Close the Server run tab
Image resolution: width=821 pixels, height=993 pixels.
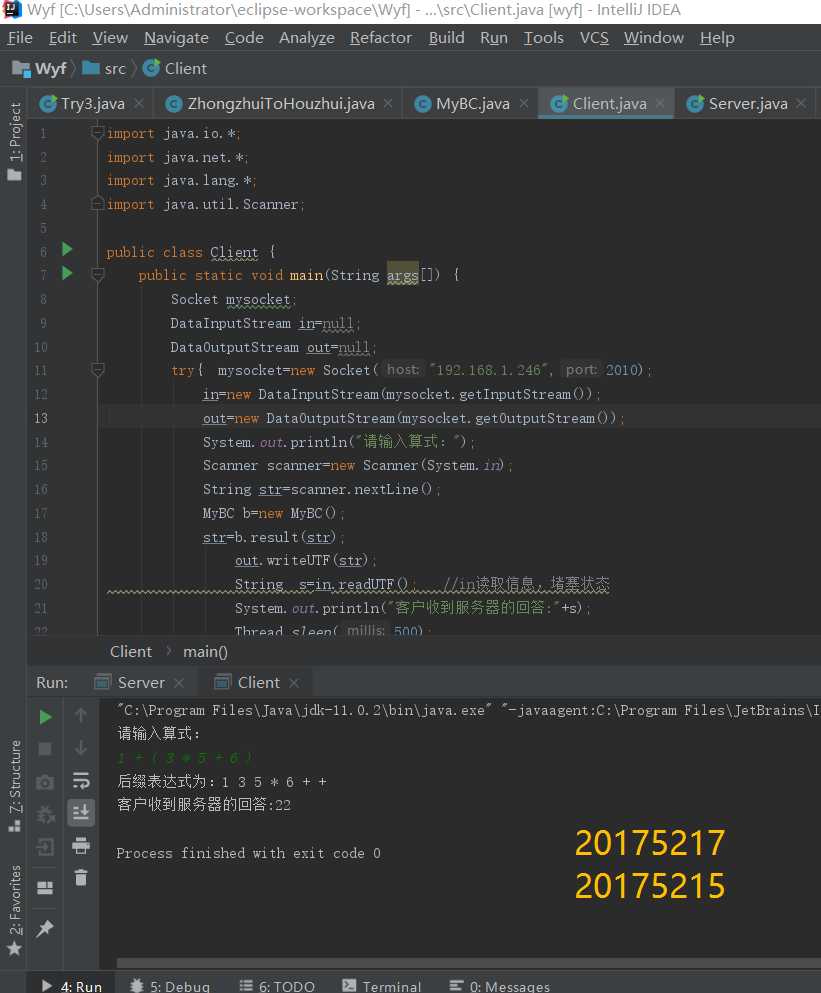pos(179,683)
